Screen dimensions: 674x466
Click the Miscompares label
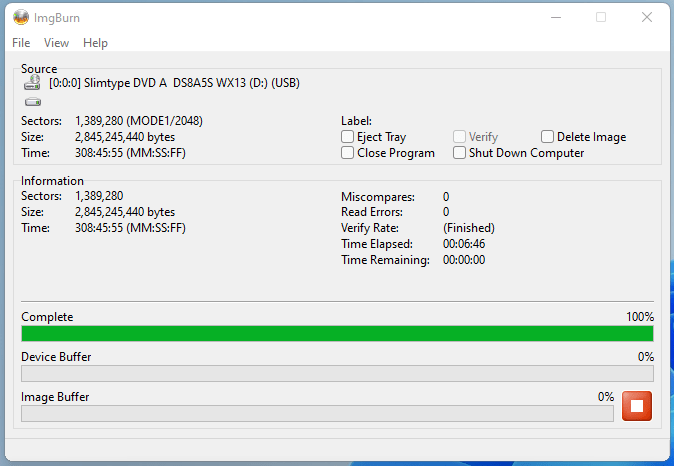pos(378,197)
